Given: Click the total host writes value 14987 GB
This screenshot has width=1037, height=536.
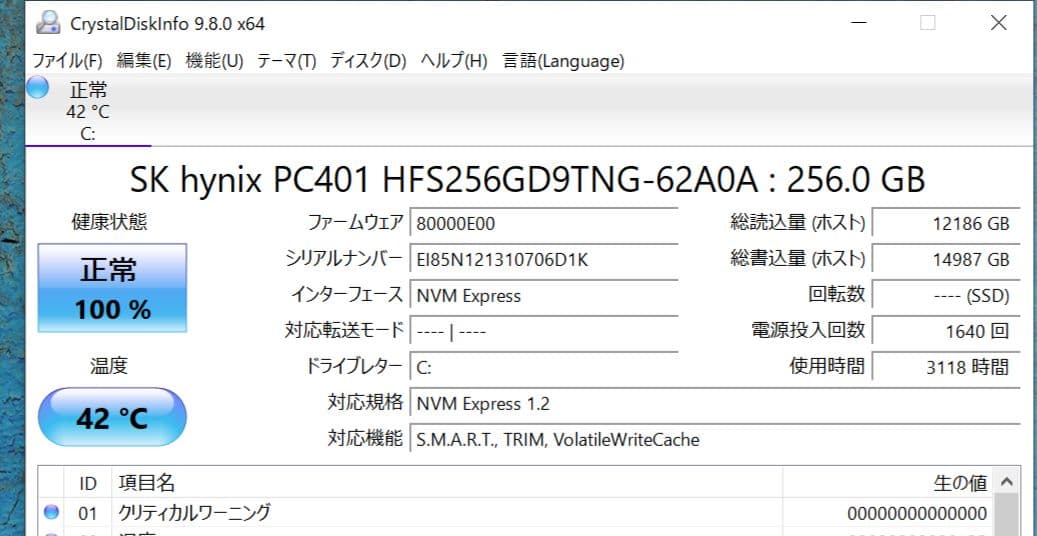Looking at the screenshot, I should coord(946,259).
